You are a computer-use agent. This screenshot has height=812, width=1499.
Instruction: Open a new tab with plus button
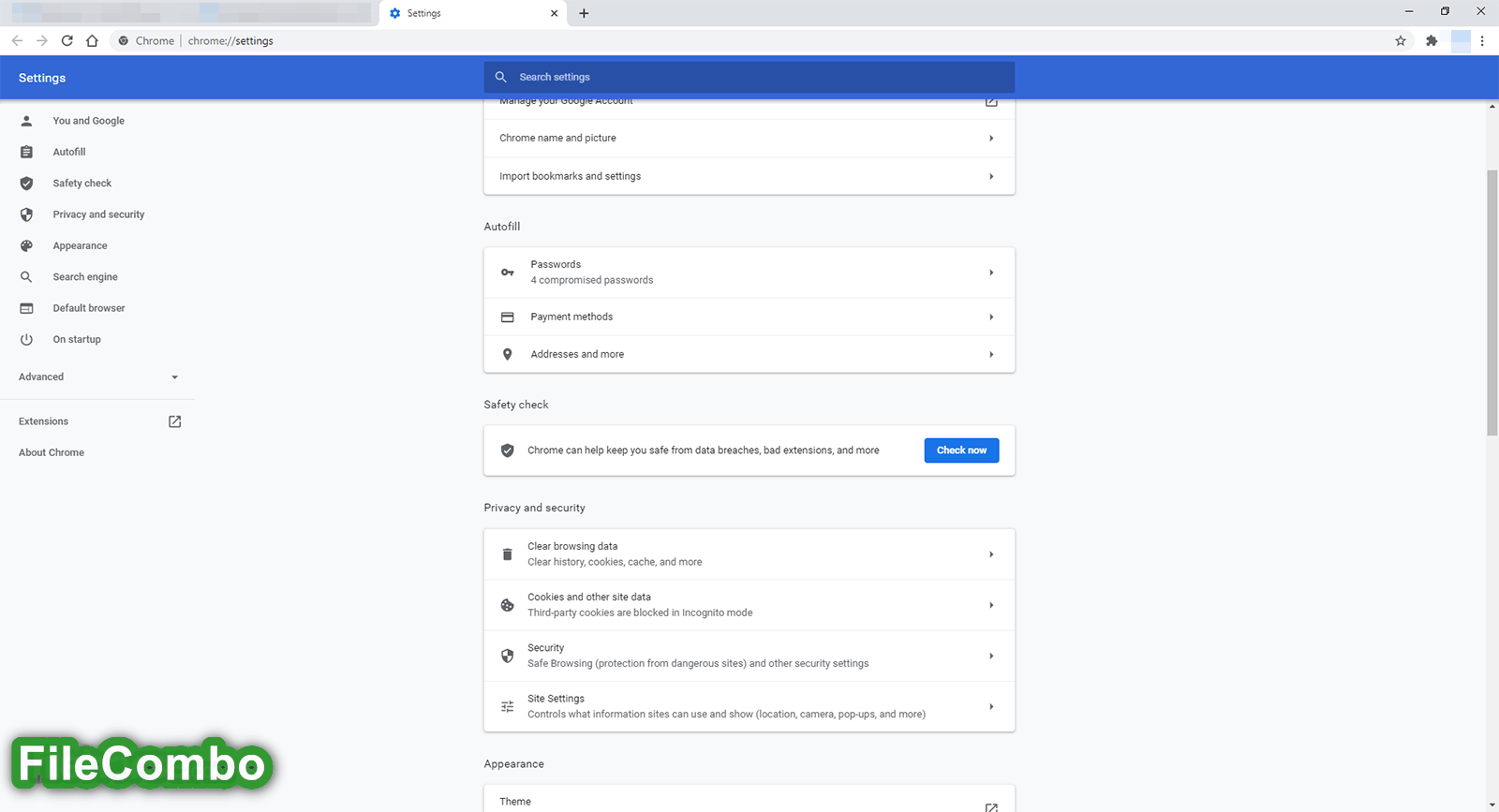pyautogui.click(x=584, y=13)
